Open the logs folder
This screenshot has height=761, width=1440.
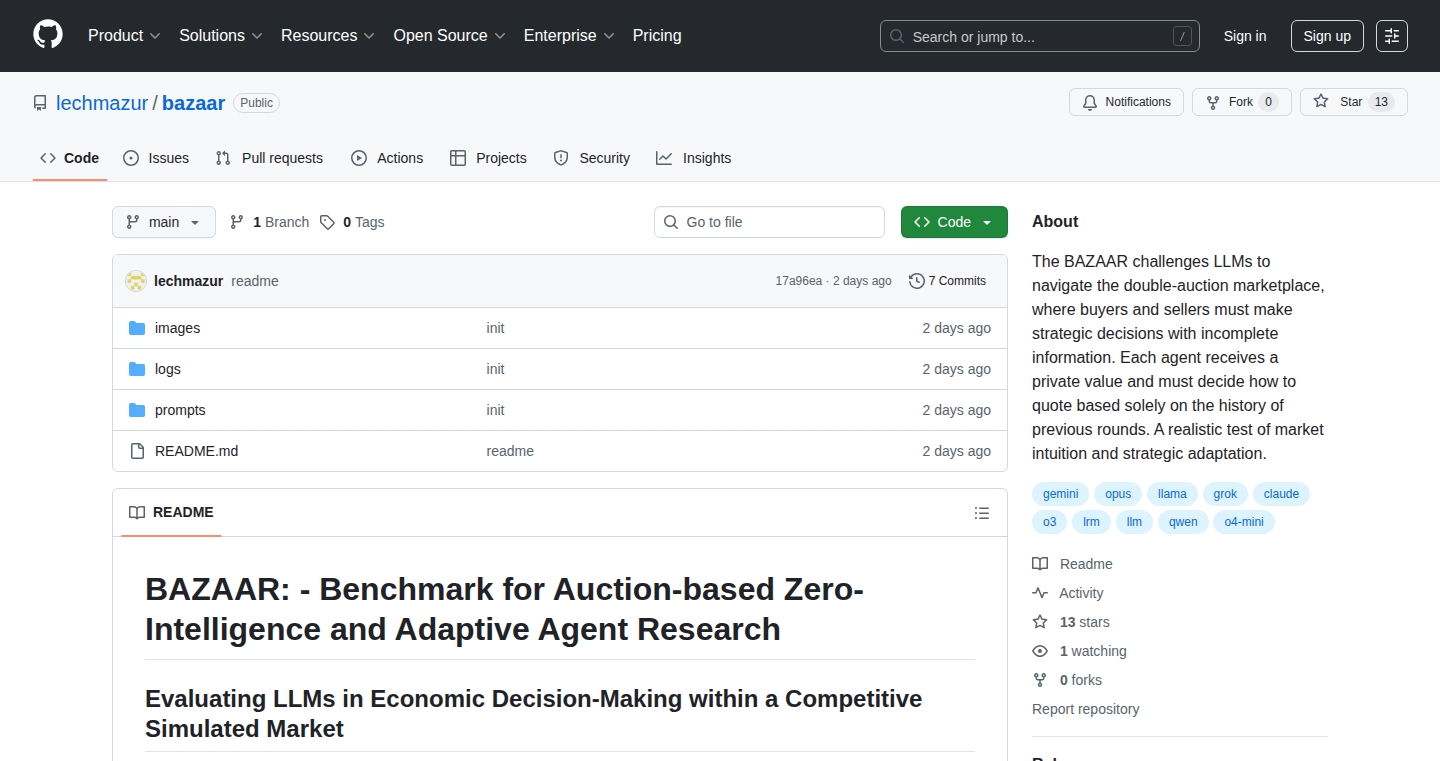(x=168, y=369)
